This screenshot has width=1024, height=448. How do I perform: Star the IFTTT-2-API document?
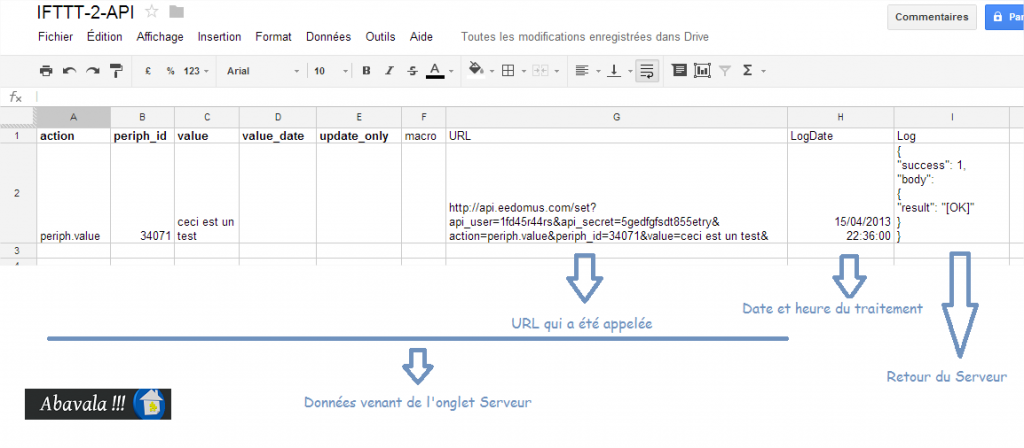pos(152,11)
